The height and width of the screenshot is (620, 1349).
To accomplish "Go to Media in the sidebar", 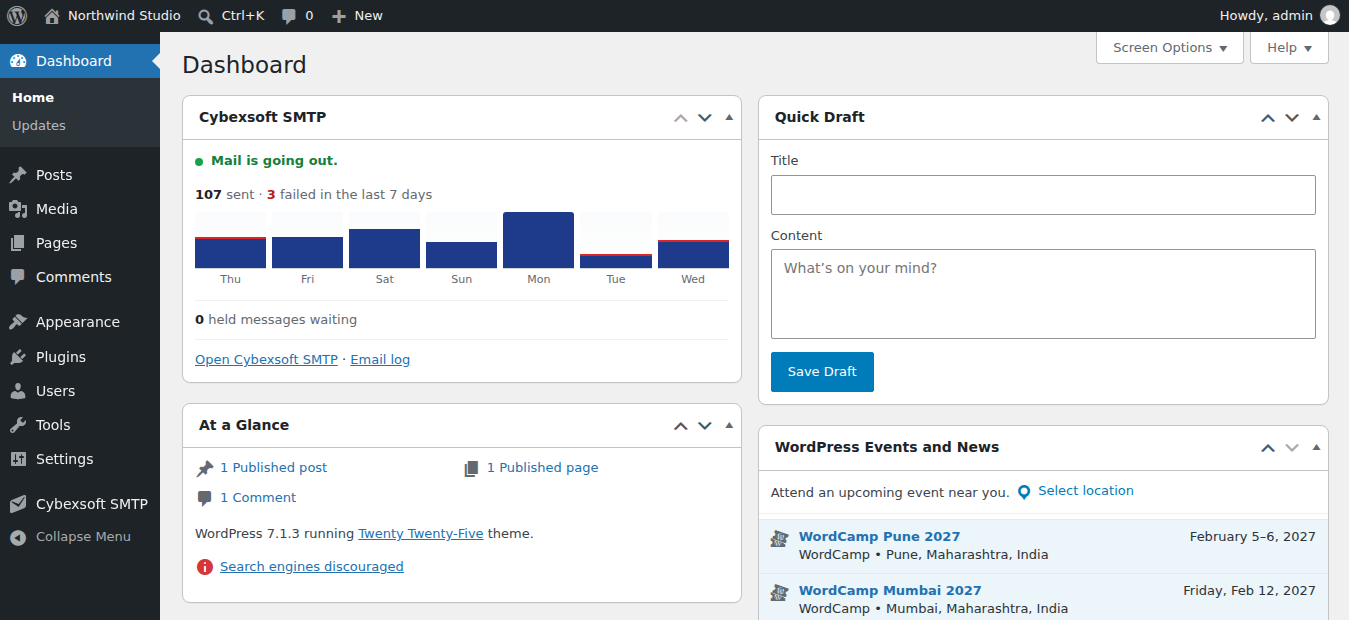I will click(x=57, y=209).
